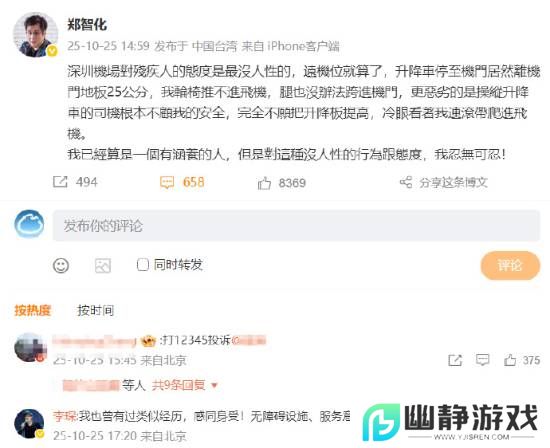Viewport: 550px width, 448px height.
Task: Submit with the orange 评论 button
Action: [x=510, y=266]
